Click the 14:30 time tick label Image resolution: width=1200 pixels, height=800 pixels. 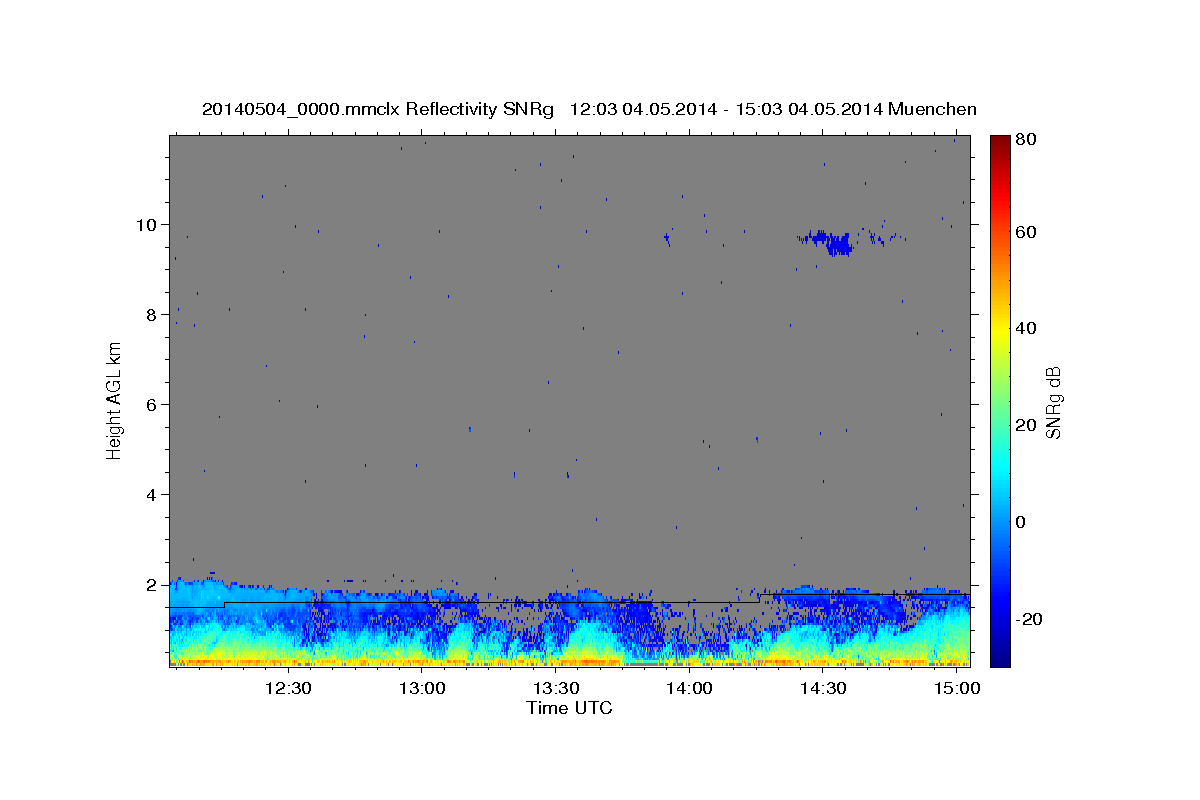824,689
